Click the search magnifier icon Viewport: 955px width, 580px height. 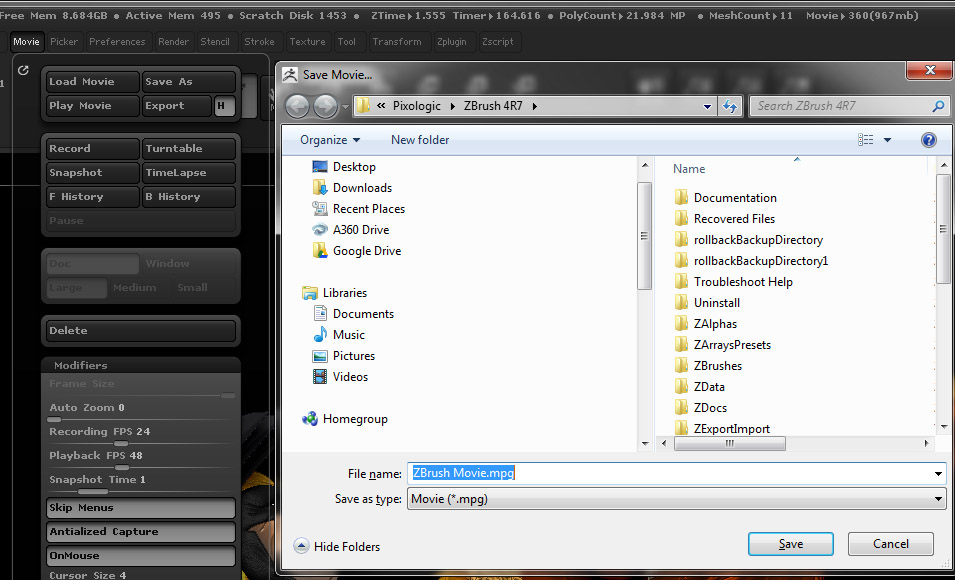(939, 106)
